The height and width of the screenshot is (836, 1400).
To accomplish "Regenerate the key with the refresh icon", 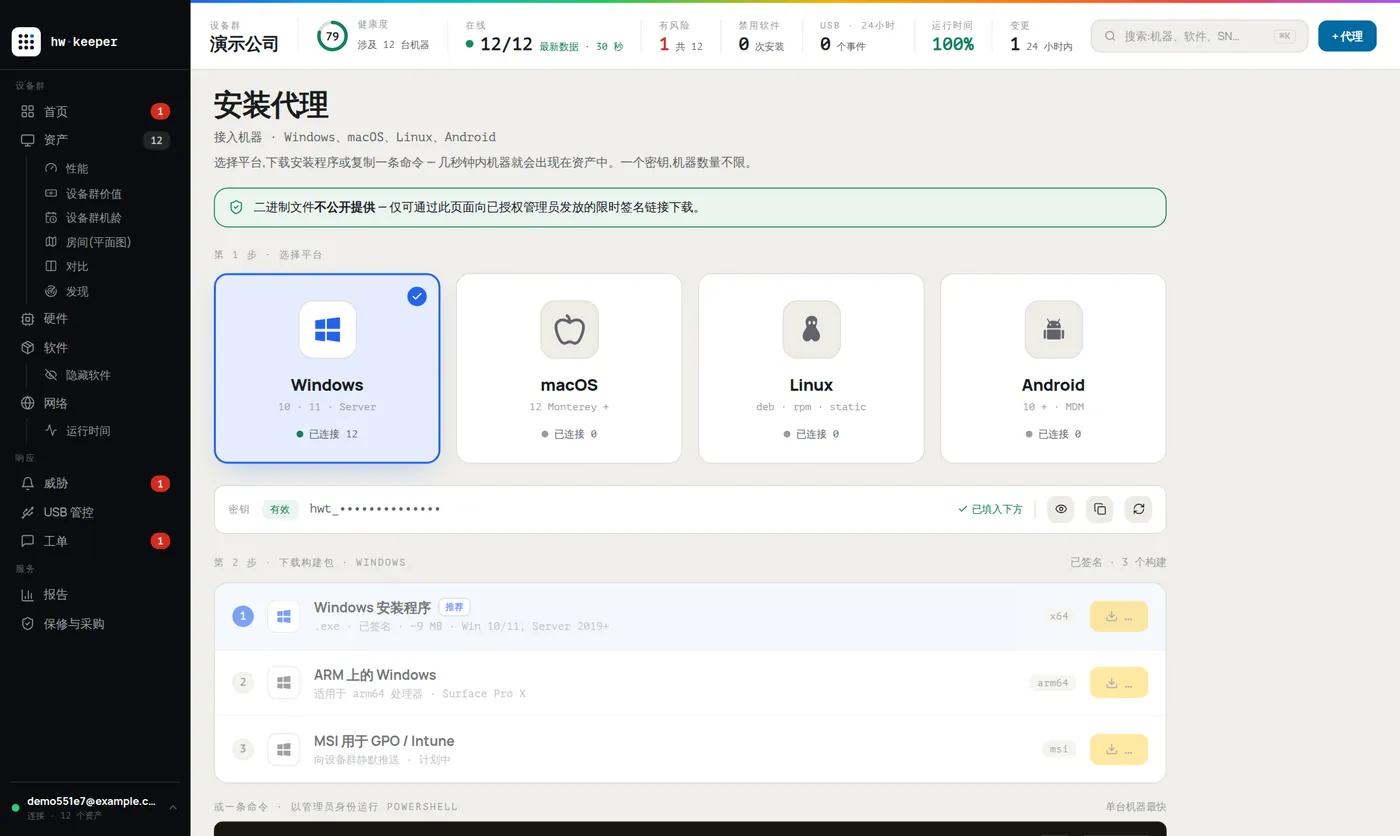I will tap(1138, 509).
